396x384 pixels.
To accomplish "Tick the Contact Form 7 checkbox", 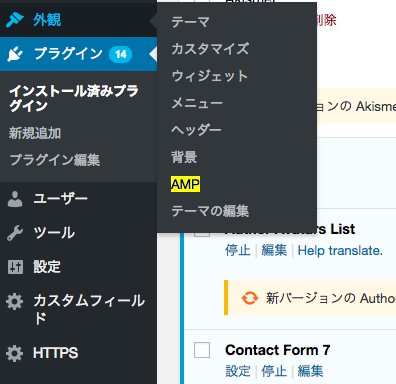I will pos(202,350).
